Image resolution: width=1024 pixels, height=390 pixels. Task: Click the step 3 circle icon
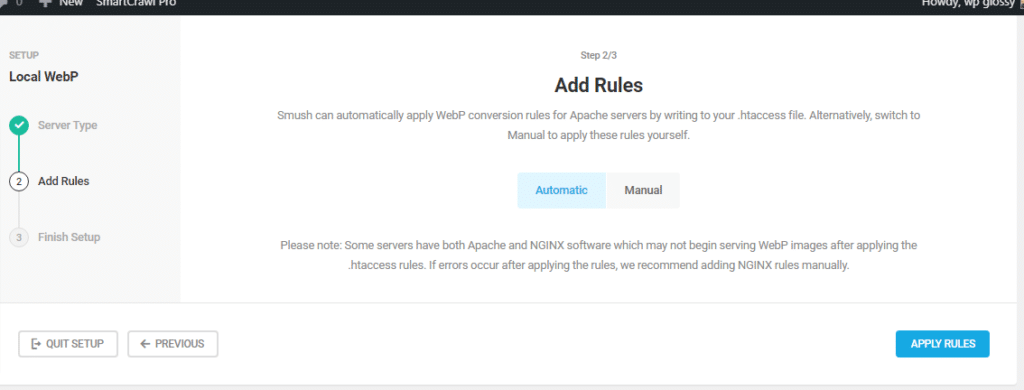pos(19,238)
